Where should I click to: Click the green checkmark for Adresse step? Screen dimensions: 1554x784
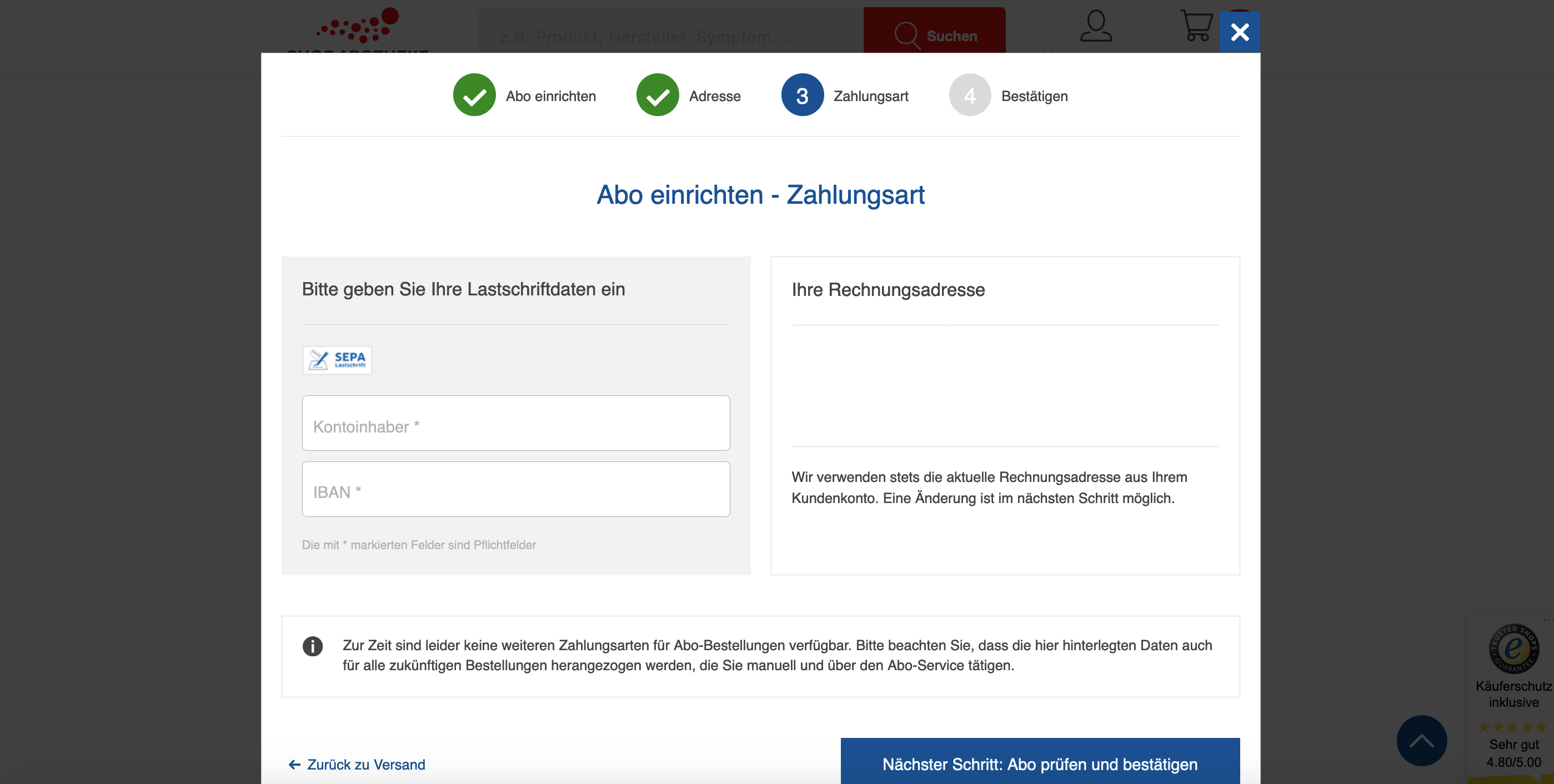658,96
